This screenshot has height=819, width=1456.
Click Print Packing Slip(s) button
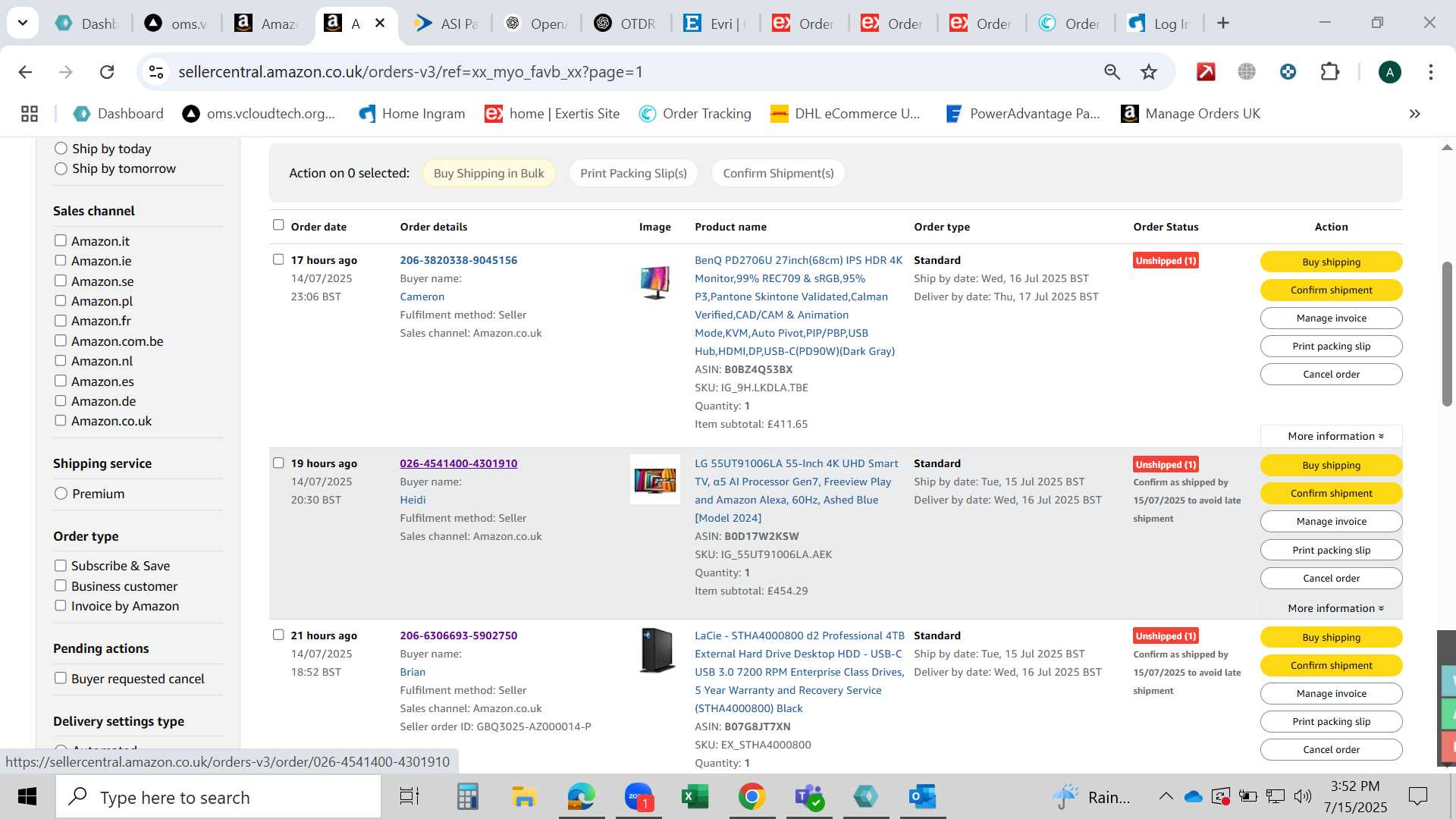point(633,173)
